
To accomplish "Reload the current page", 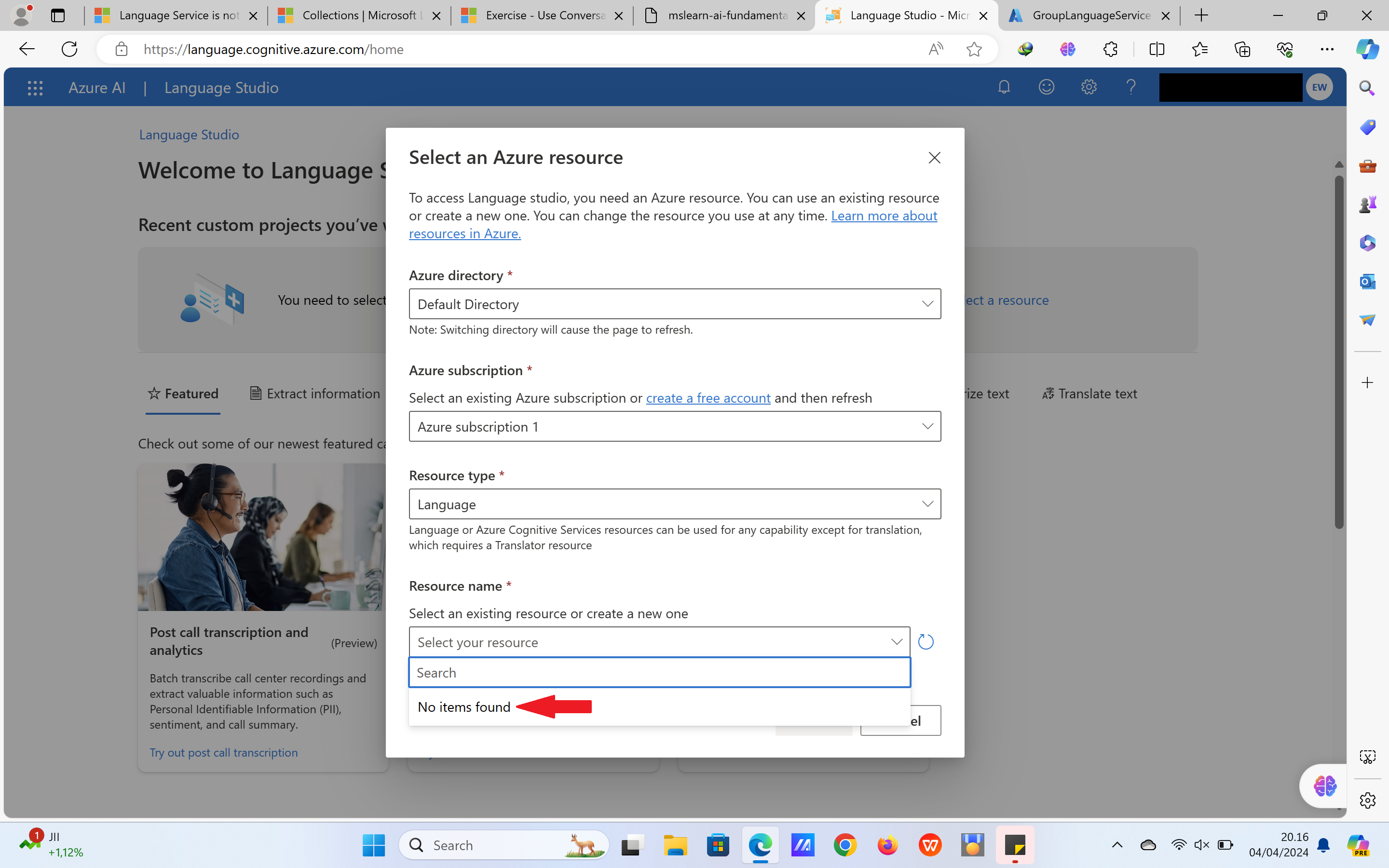I will [x=69, y=49].
